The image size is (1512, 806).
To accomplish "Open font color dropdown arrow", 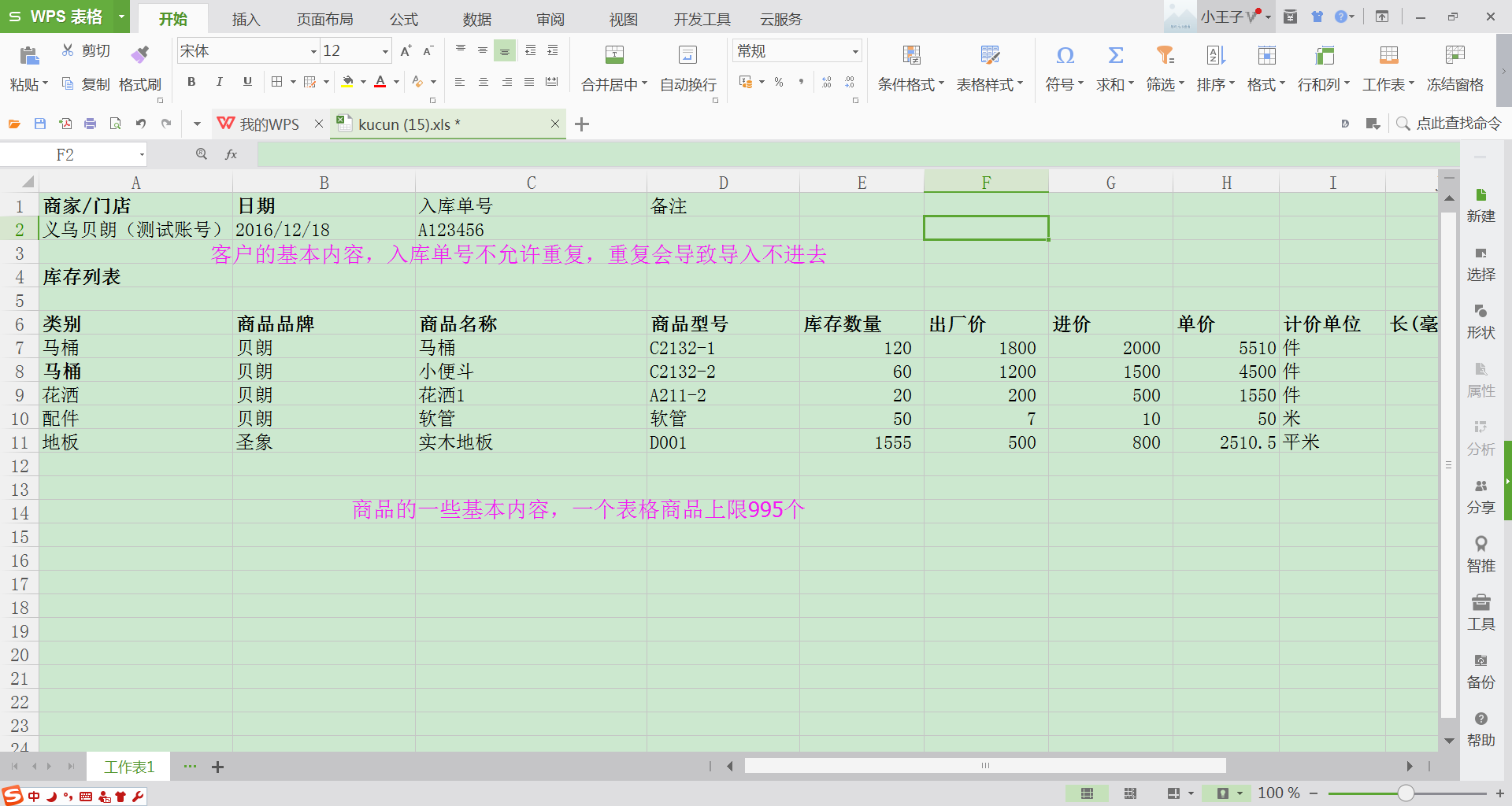I will point(396,82).
